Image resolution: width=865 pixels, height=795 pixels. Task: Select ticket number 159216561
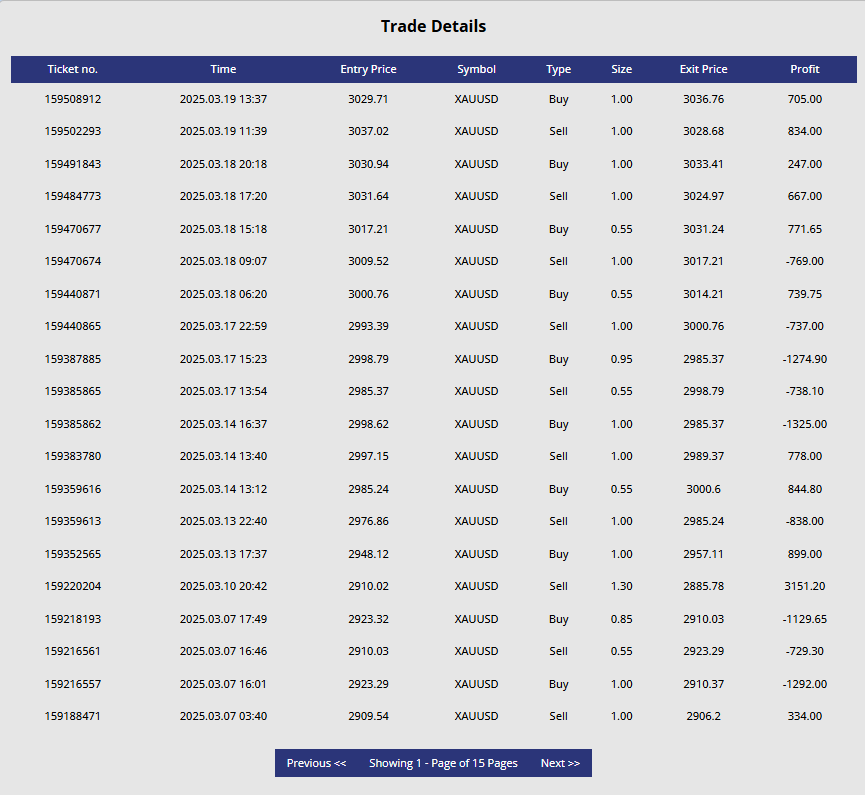[73, 652]
